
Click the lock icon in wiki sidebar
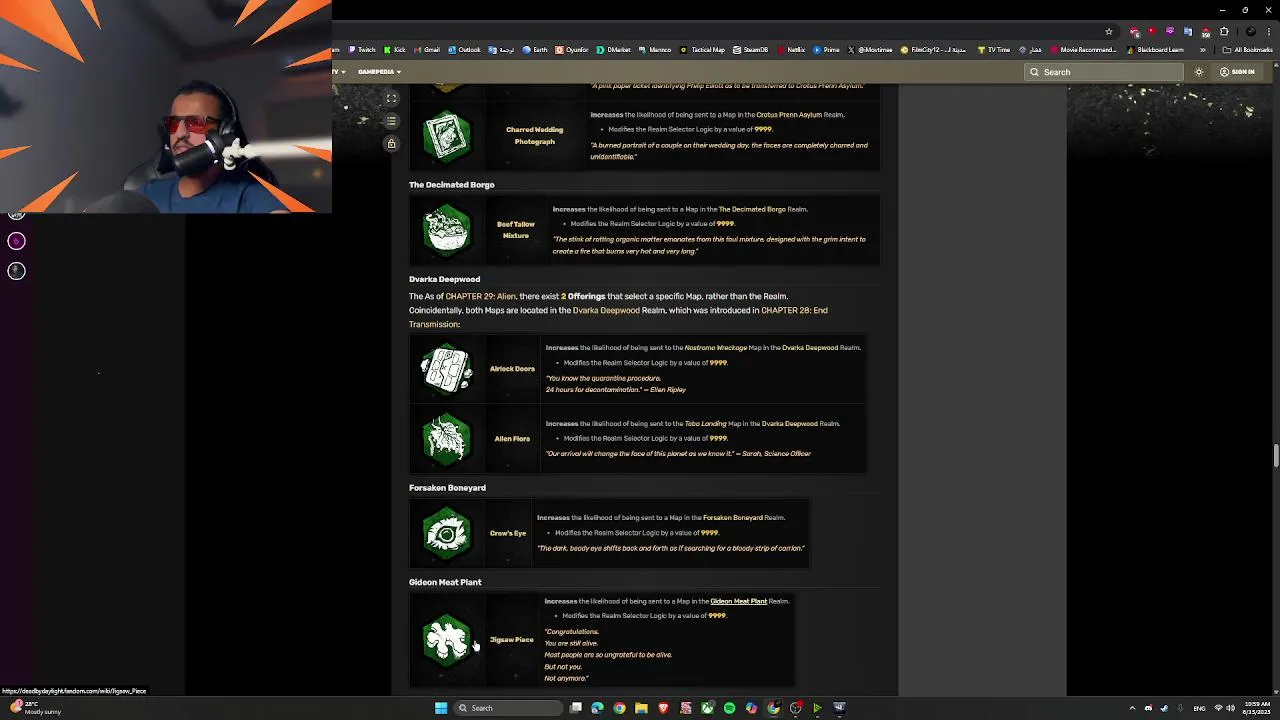[392, 144]
